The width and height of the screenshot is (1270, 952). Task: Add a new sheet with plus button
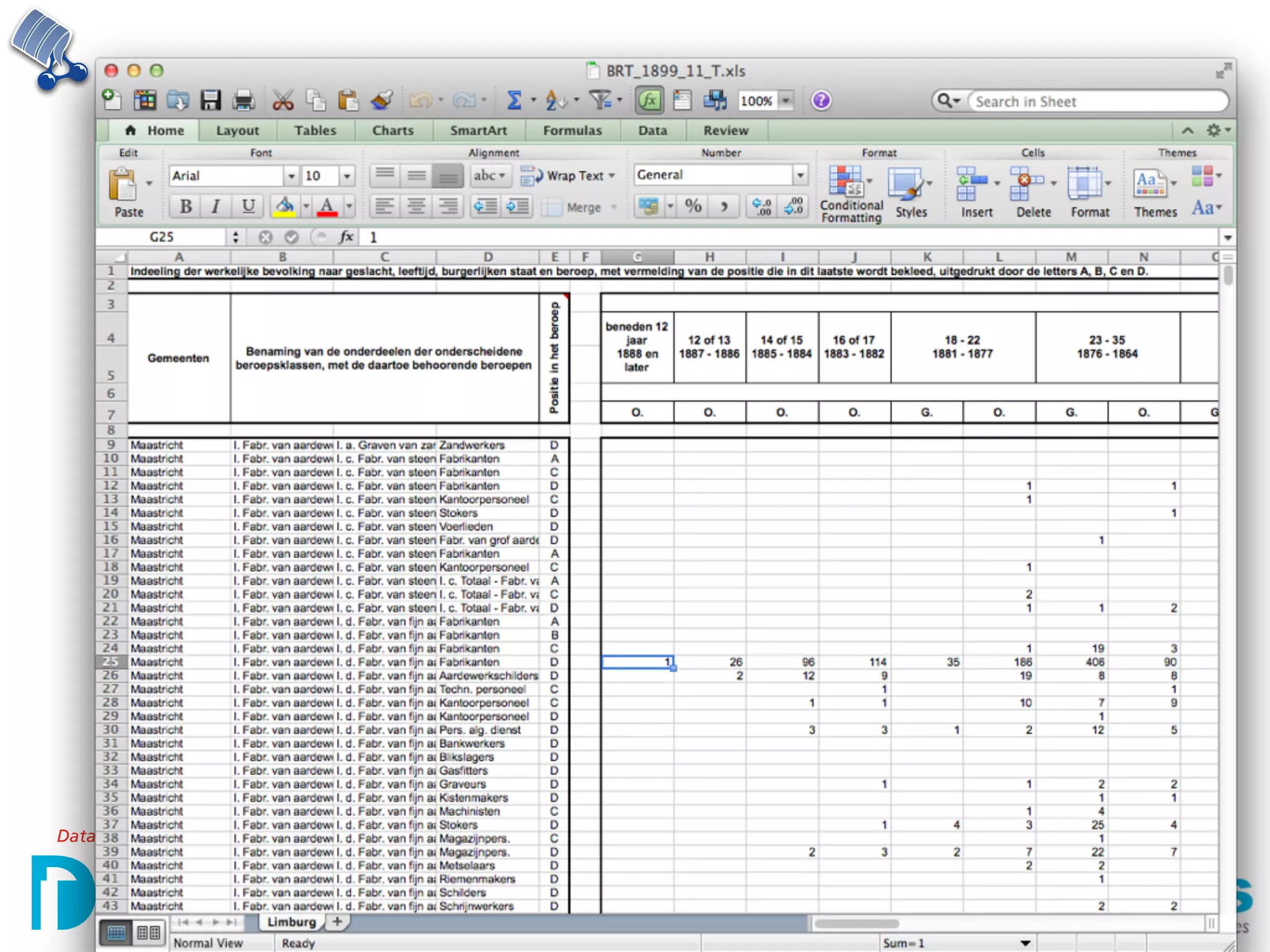(x=337, y=922)
